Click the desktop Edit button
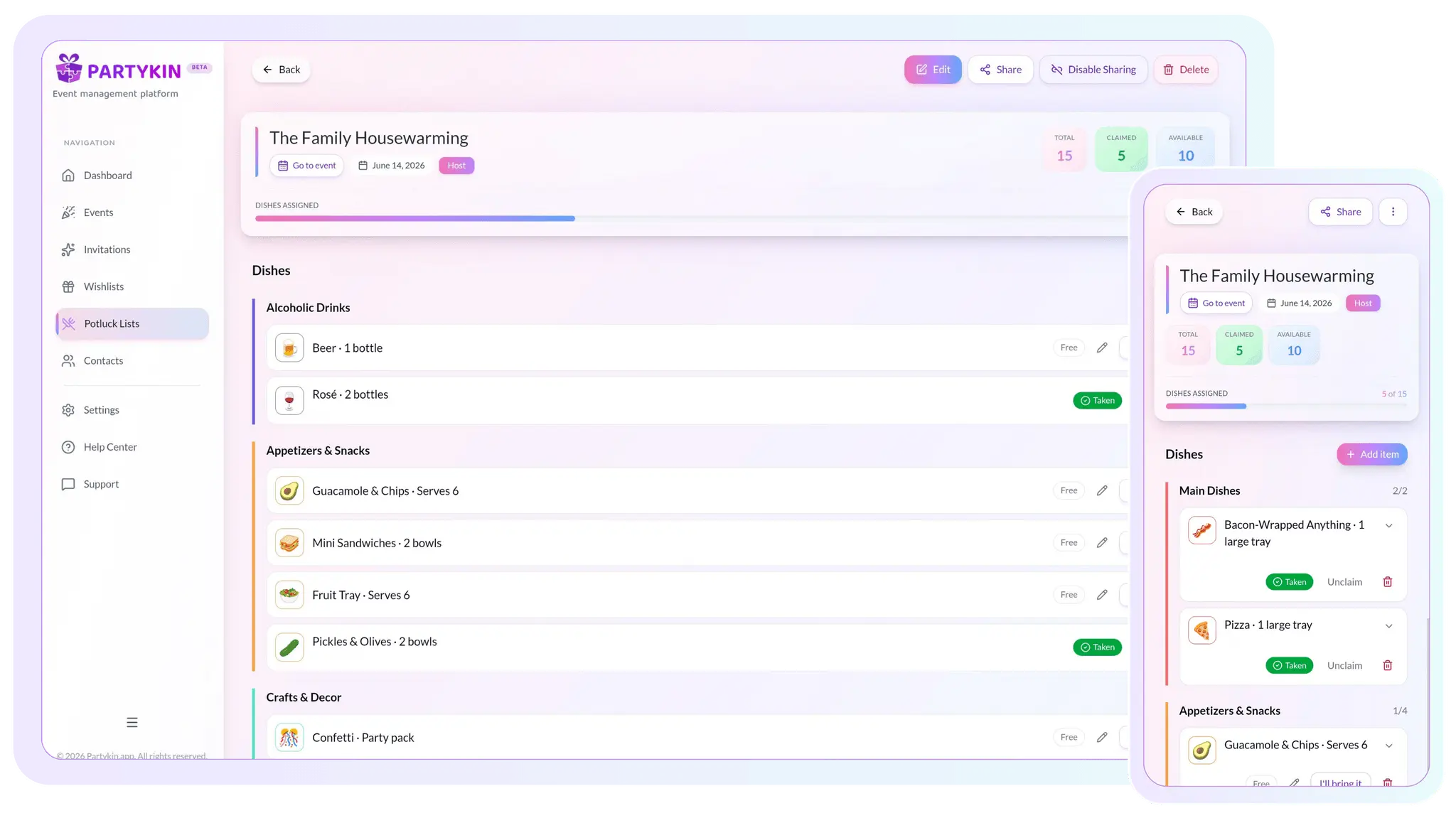Screen dimensions: 1456x818 pyautogui.click(x=933, y=70)
